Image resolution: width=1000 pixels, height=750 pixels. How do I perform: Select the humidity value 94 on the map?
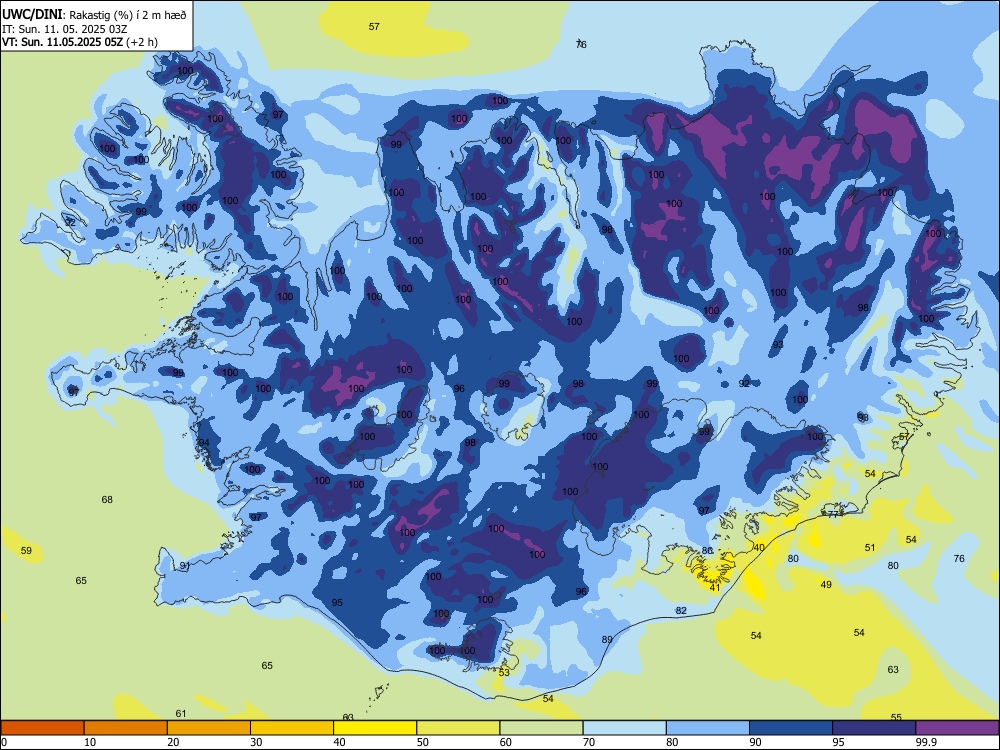(203, 443)
